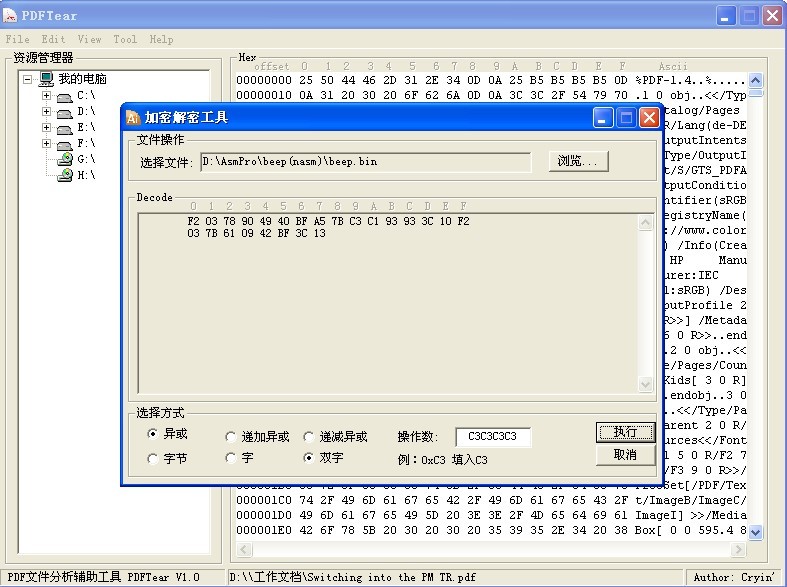Image resolution: width=787 pixels, height=587 pixels.
Task: Select the D:\ drive icon
Action: [x=65, y=112]
